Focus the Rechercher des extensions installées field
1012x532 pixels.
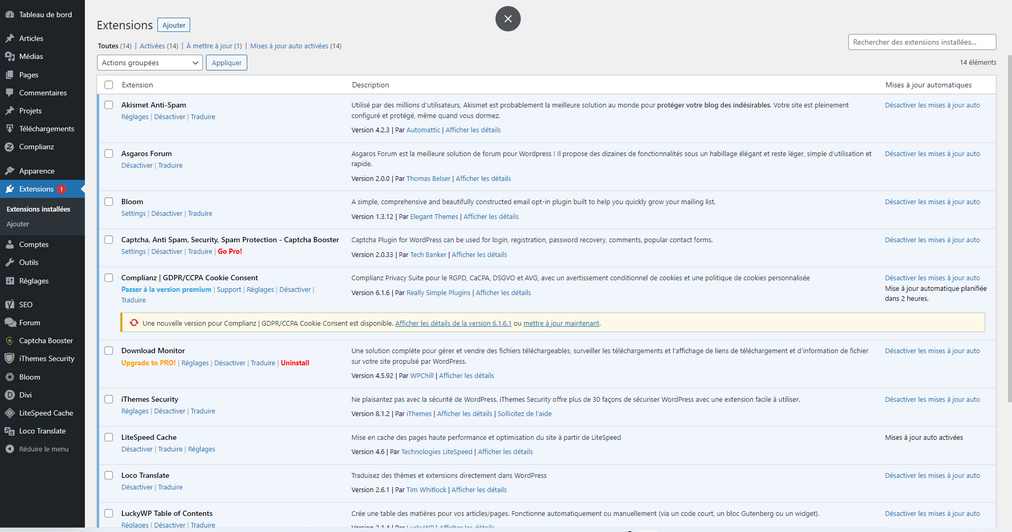point(922,42)
